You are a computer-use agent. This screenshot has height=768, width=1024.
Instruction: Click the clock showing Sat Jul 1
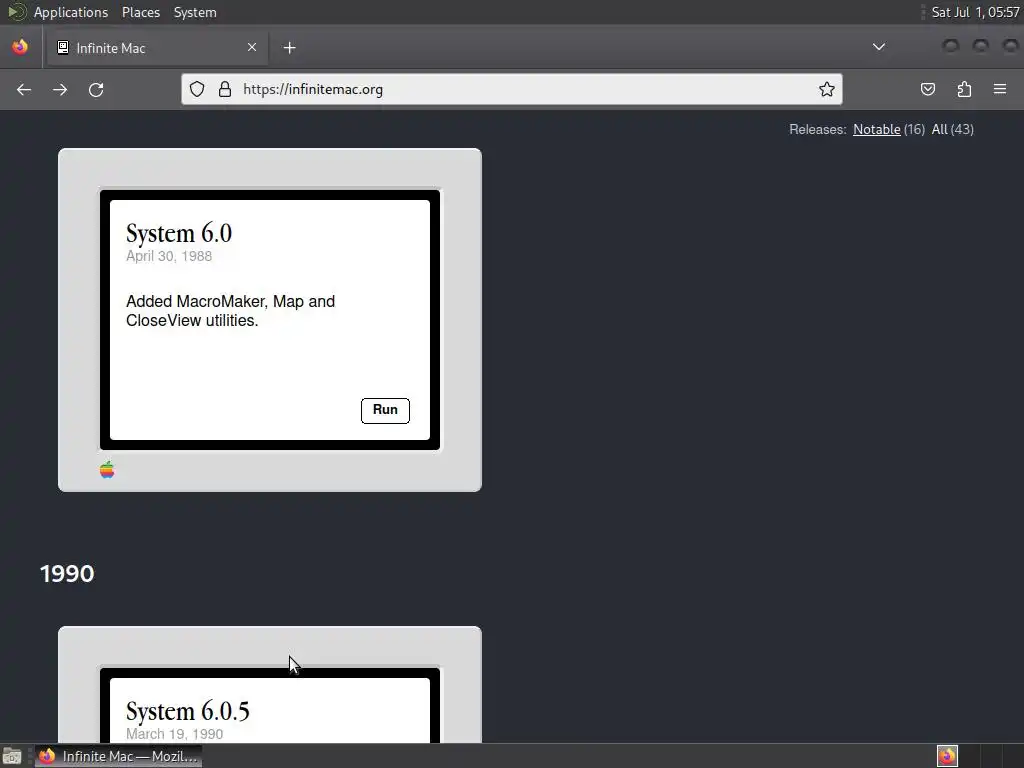975,12
